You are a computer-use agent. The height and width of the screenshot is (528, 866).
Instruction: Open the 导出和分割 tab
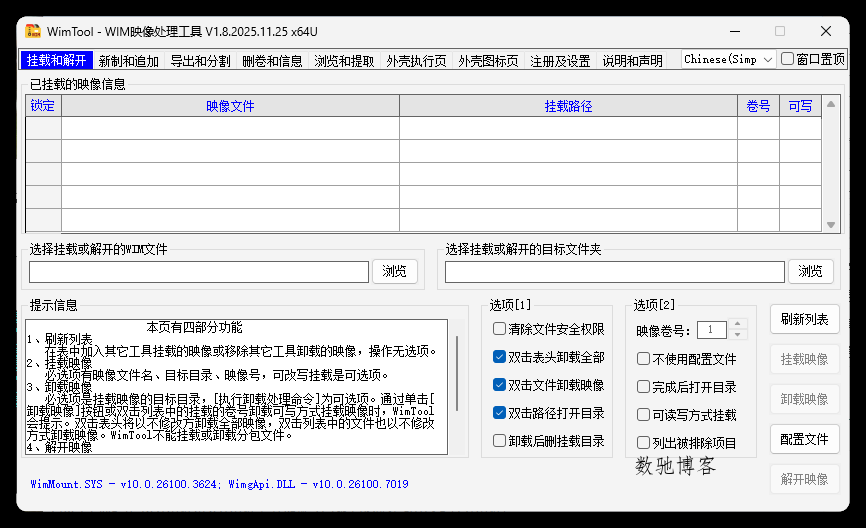[x=200, y=60]
